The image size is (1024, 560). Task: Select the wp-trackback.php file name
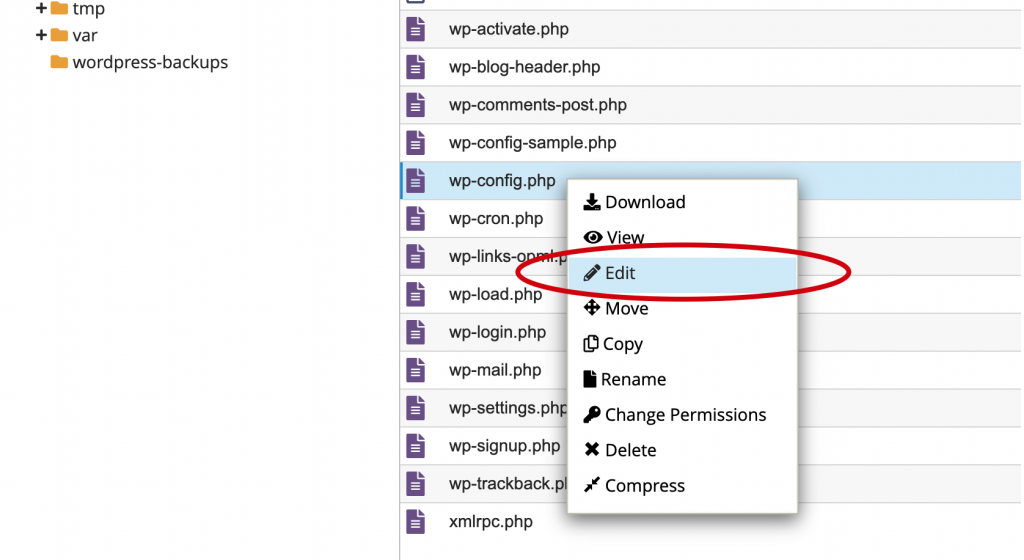coord(508,484)
